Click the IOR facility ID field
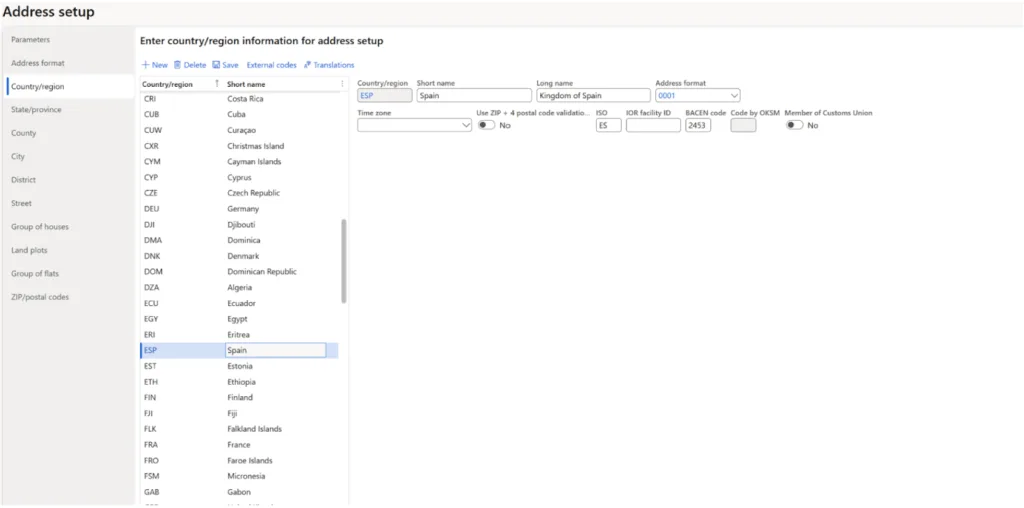 652,126
